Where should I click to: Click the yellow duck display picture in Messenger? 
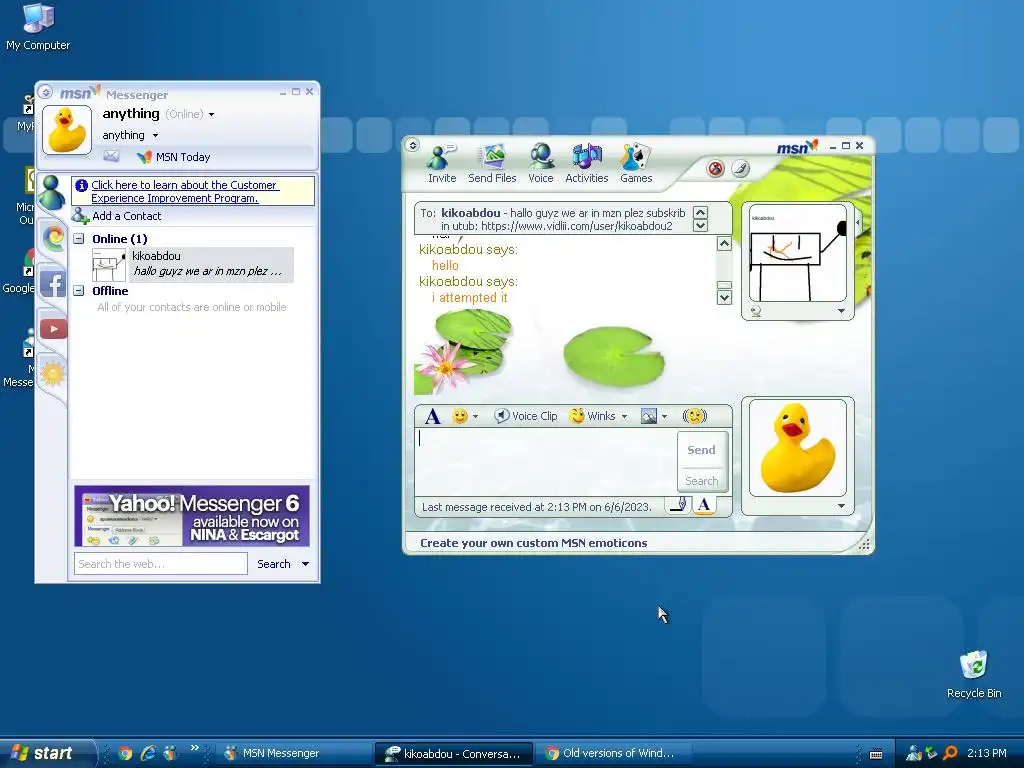(67, 130)
